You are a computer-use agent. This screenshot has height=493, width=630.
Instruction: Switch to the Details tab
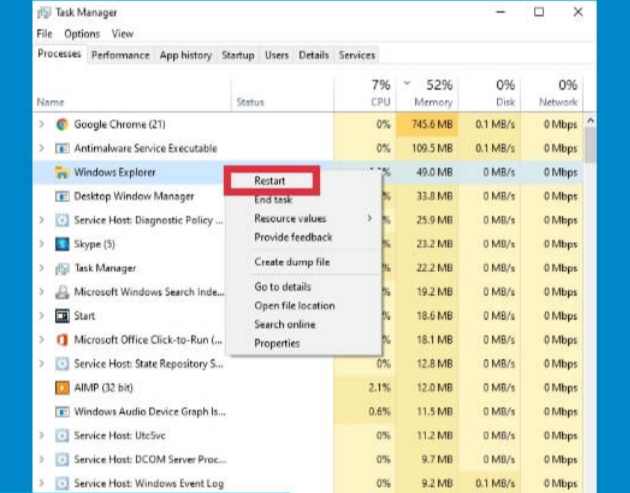(314, 55)
